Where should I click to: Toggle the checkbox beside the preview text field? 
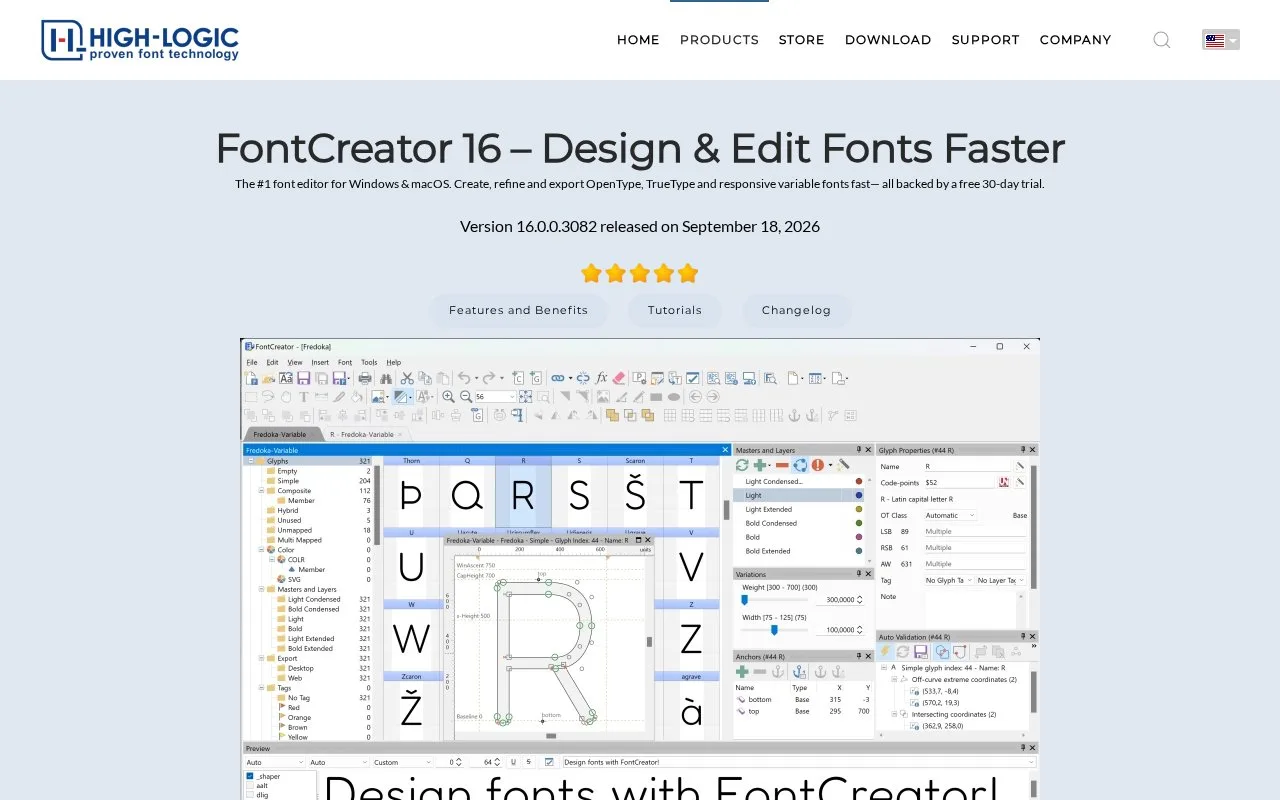tap(549, 762)
